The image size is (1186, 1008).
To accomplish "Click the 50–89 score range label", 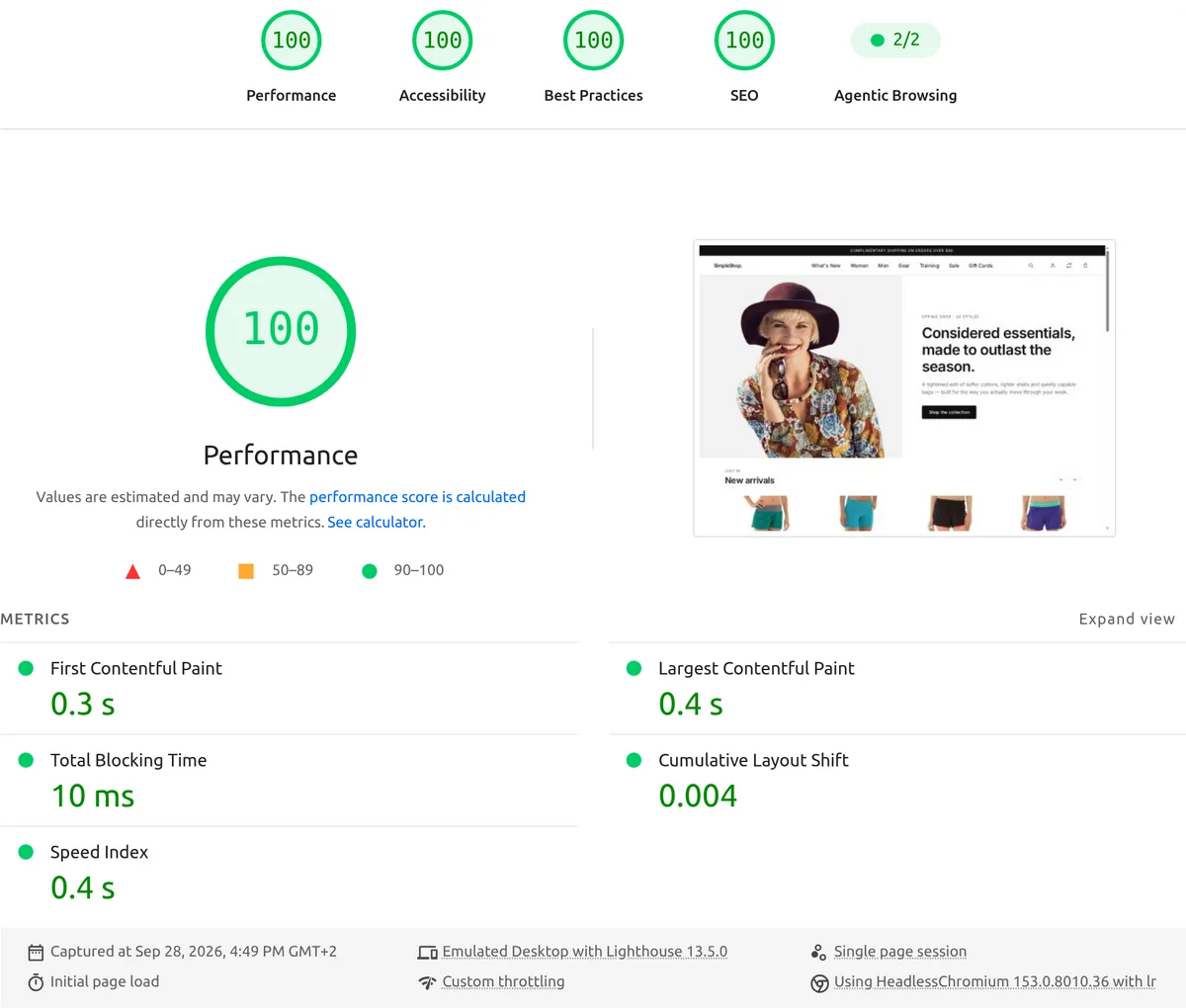I will click(x=293, y=570).
